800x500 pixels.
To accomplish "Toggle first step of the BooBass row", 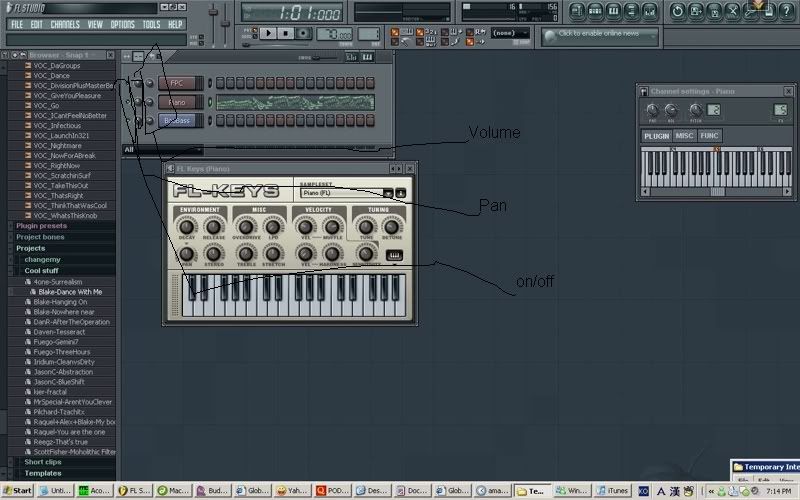I will pos(220,121).
